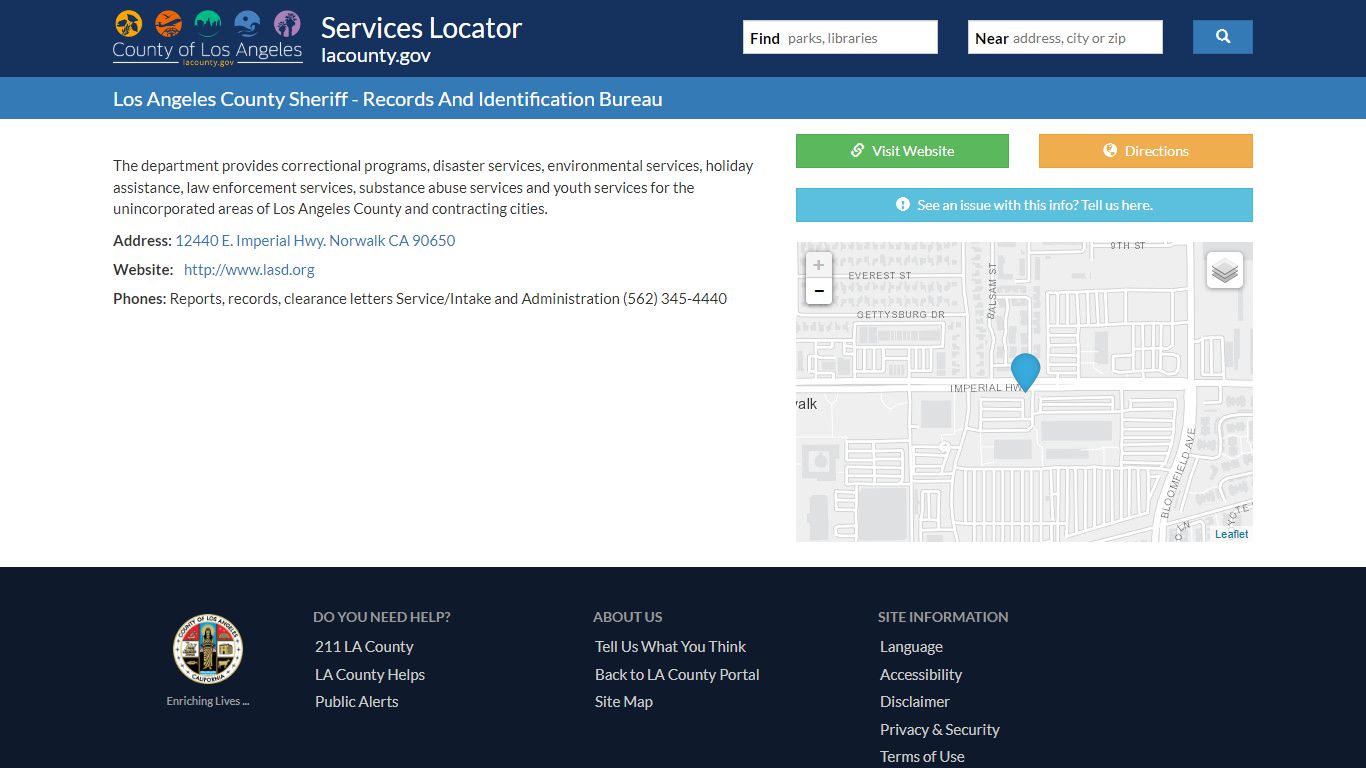
Task: Open the Leaflet attribution link
Action: [x=1231, y=534]
